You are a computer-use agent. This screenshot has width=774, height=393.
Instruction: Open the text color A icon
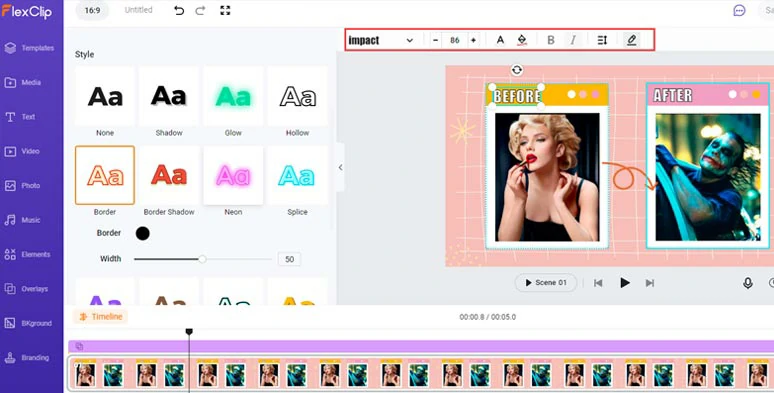pyautogui.click(x=500, y=40)
